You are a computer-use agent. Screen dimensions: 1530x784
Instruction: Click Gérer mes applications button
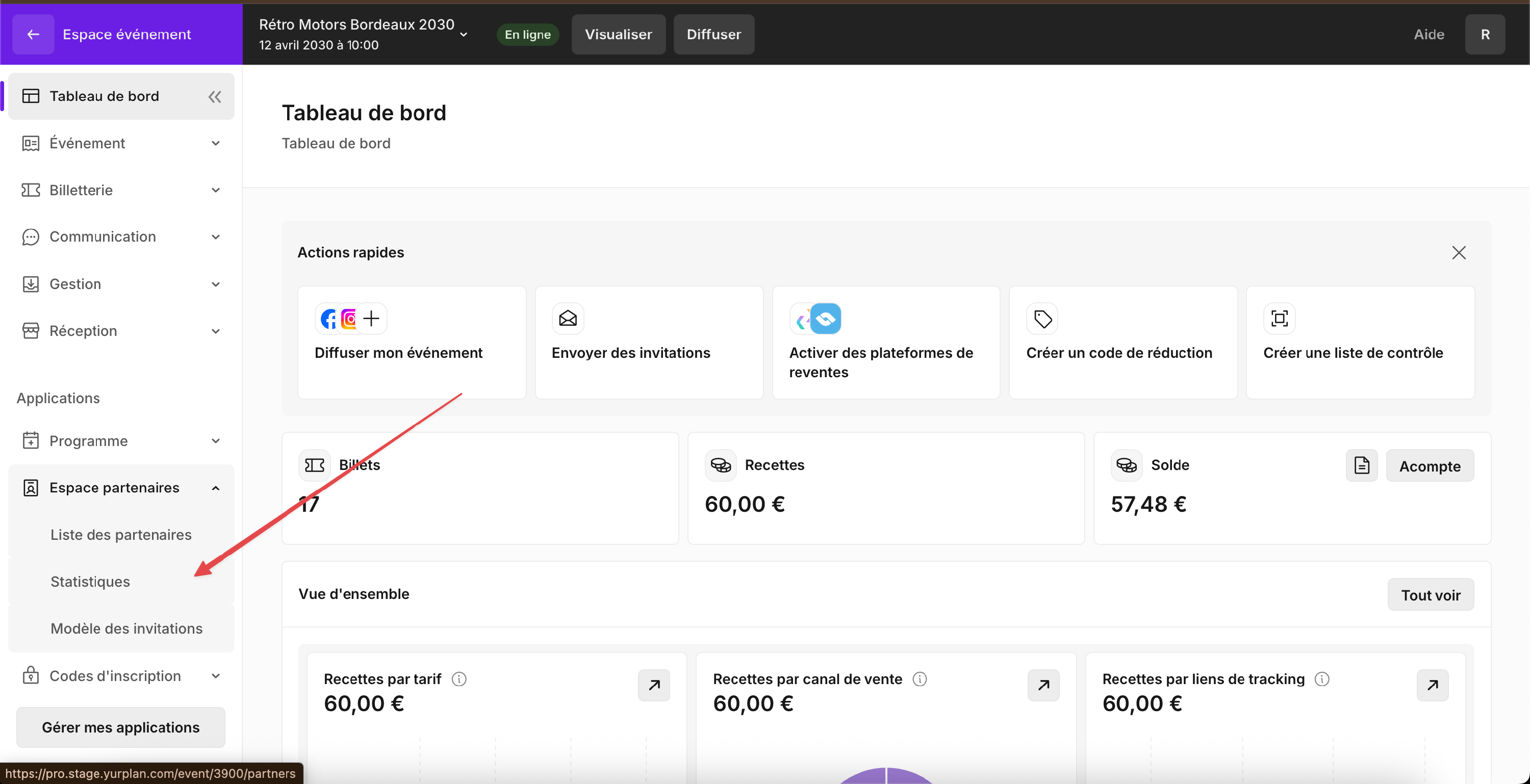coord(120,727)
